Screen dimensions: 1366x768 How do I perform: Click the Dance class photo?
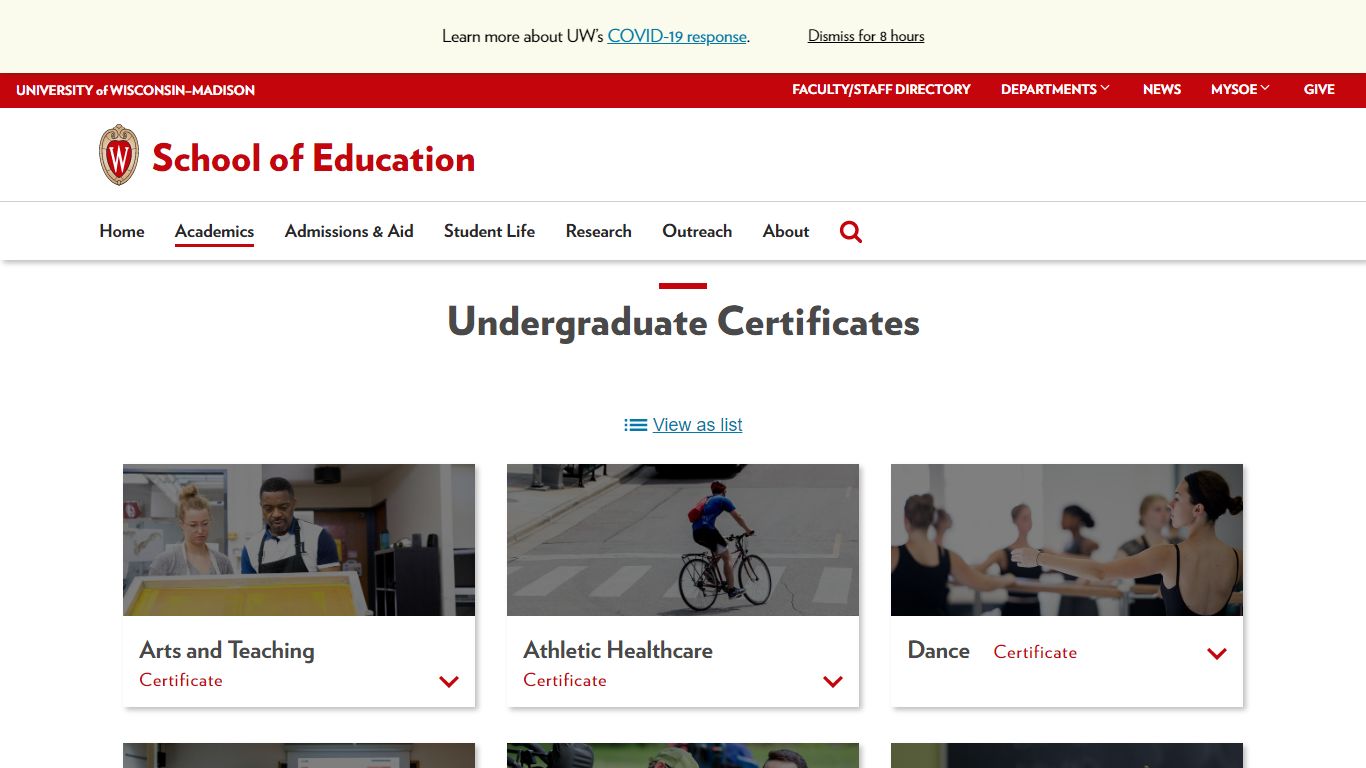coord(1067,540)
